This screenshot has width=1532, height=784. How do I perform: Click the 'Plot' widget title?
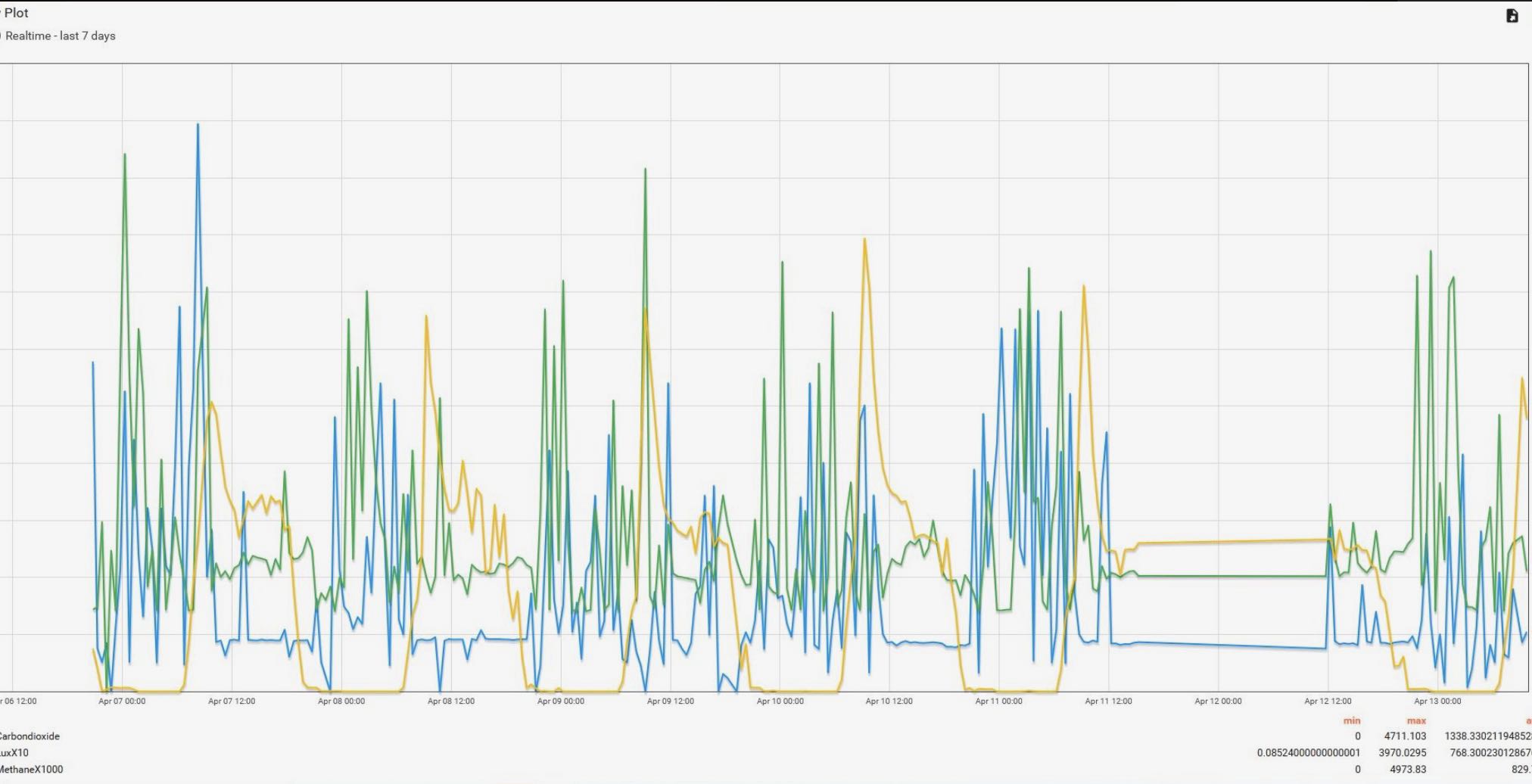[15, 13]
